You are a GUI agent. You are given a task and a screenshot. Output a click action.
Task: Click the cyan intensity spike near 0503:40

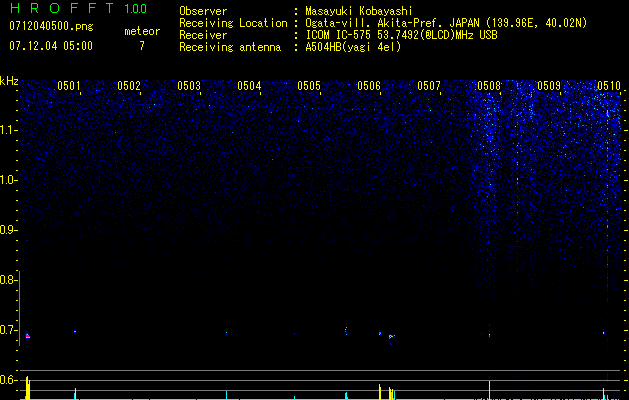point(227,395)
